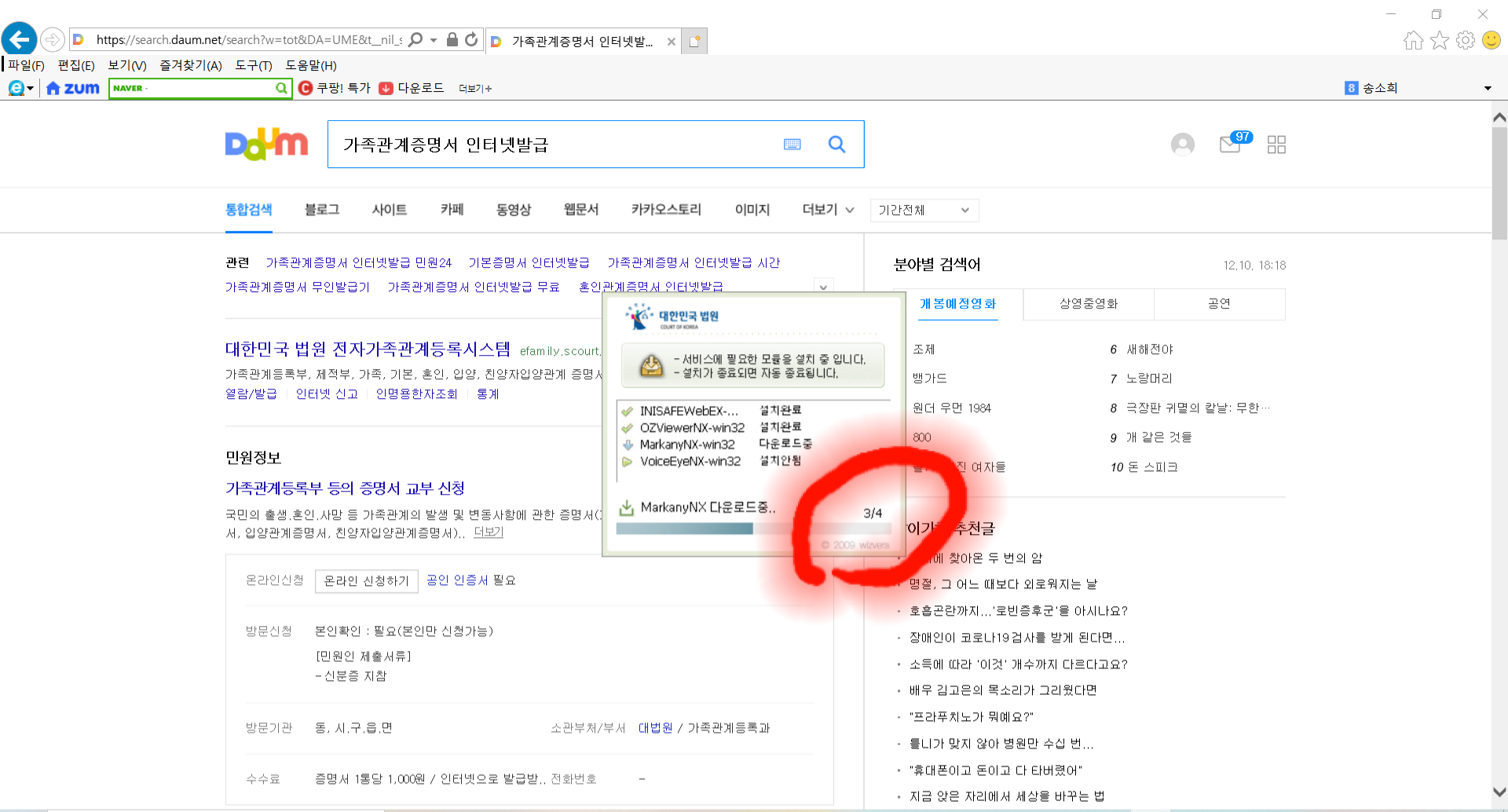Image resolution: width=1508 pixels, height=812 pixels.
Task: Click the 온라인 신청하기 button
Action: [x=367, y=580]
